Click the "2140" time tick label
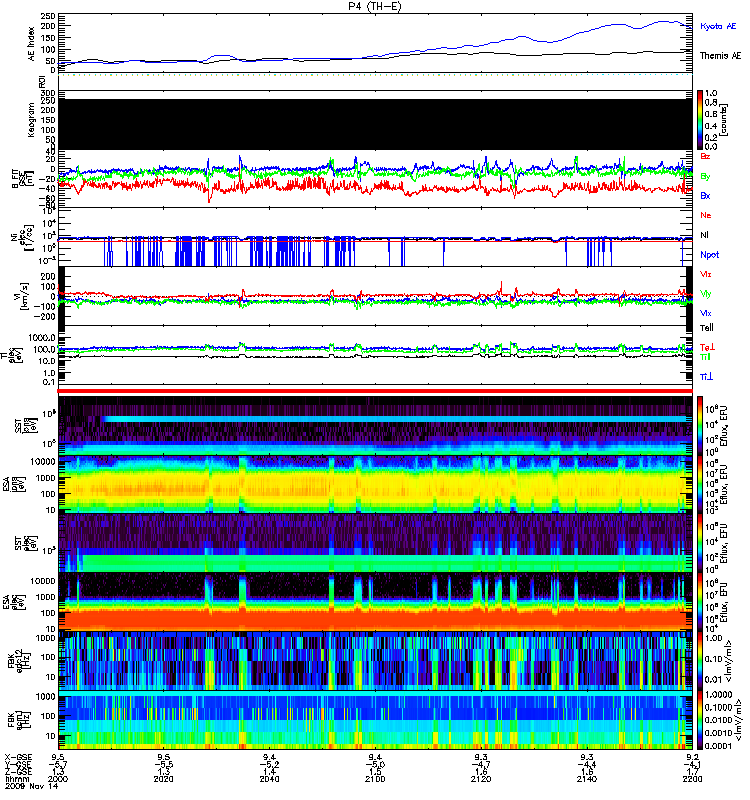750x800 pixels. (587, 779)
